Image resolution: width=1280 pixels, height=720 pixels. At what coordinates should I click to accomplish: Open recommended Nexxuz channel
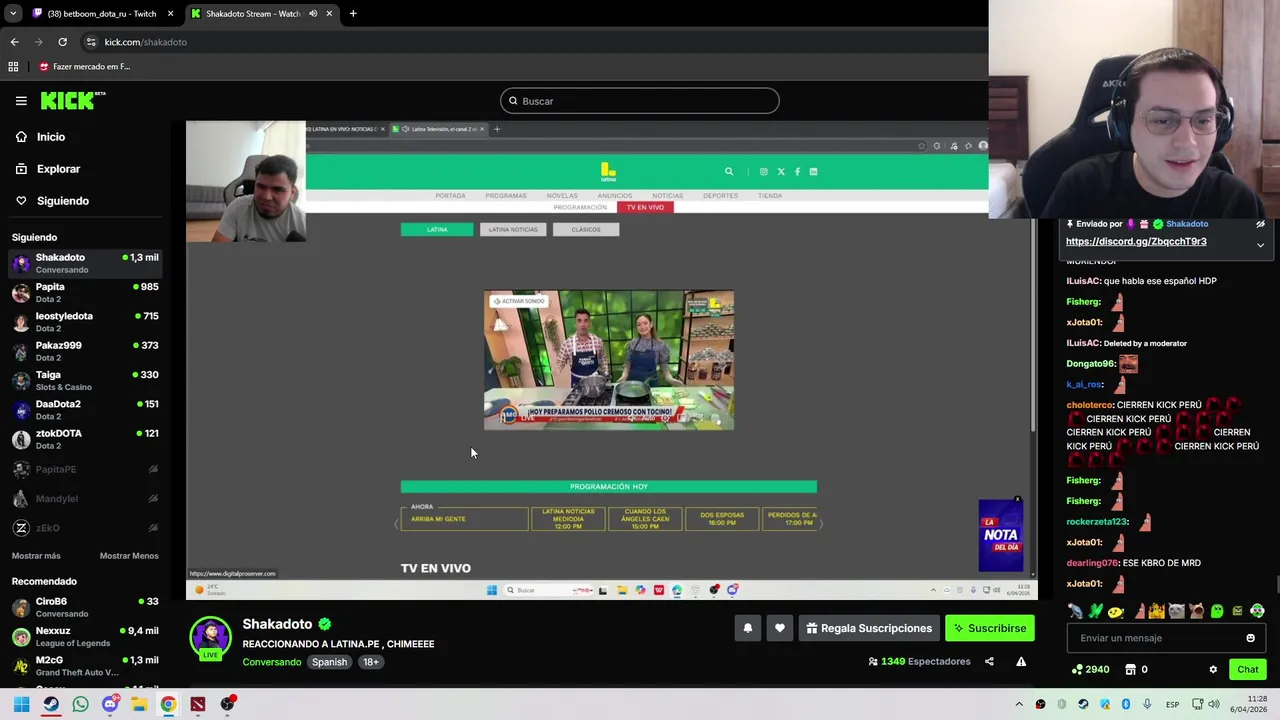tap(85, 637)
